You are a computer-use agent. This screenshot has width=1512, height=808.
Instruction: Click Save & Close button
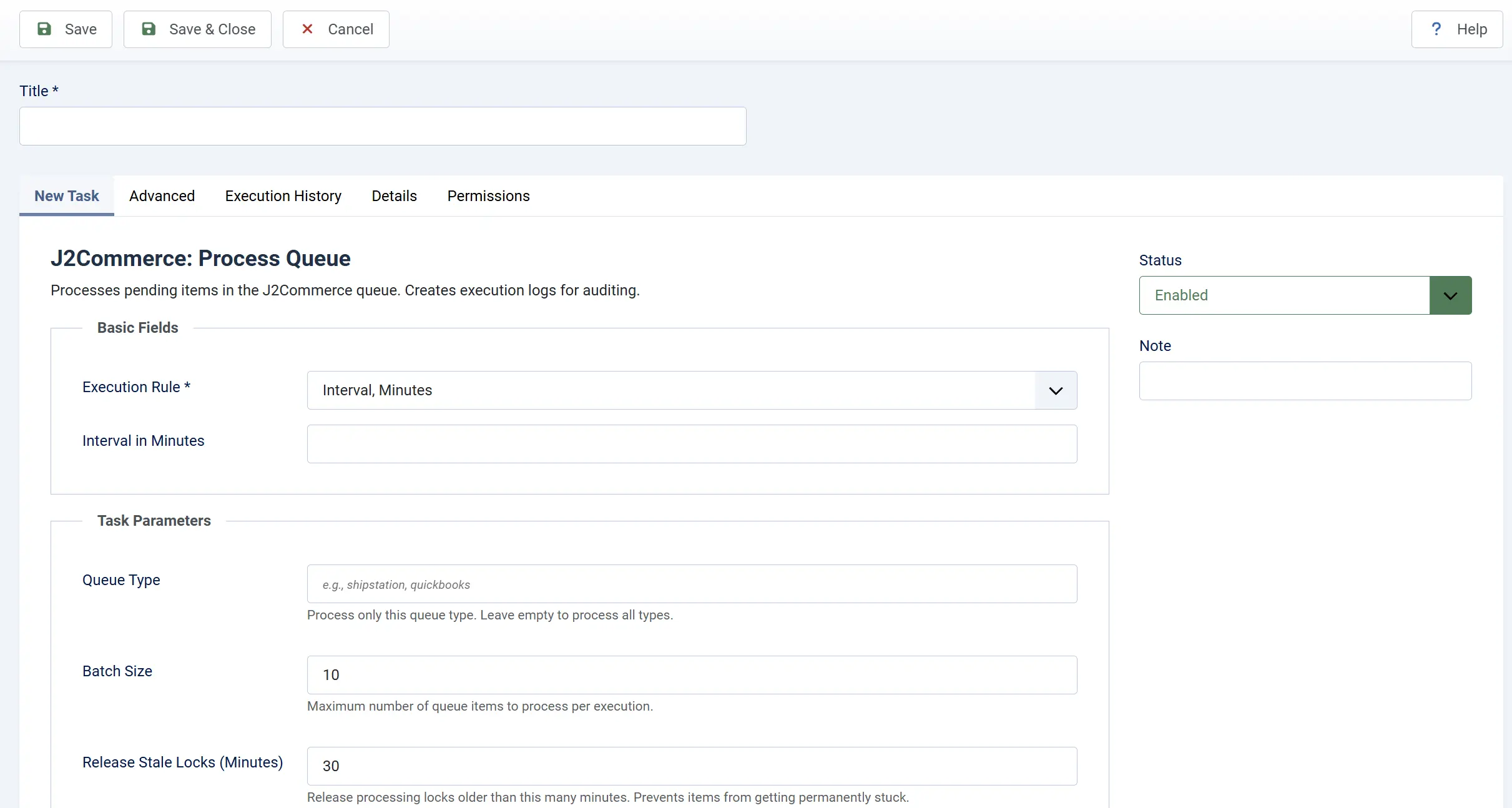coord(197,29)
